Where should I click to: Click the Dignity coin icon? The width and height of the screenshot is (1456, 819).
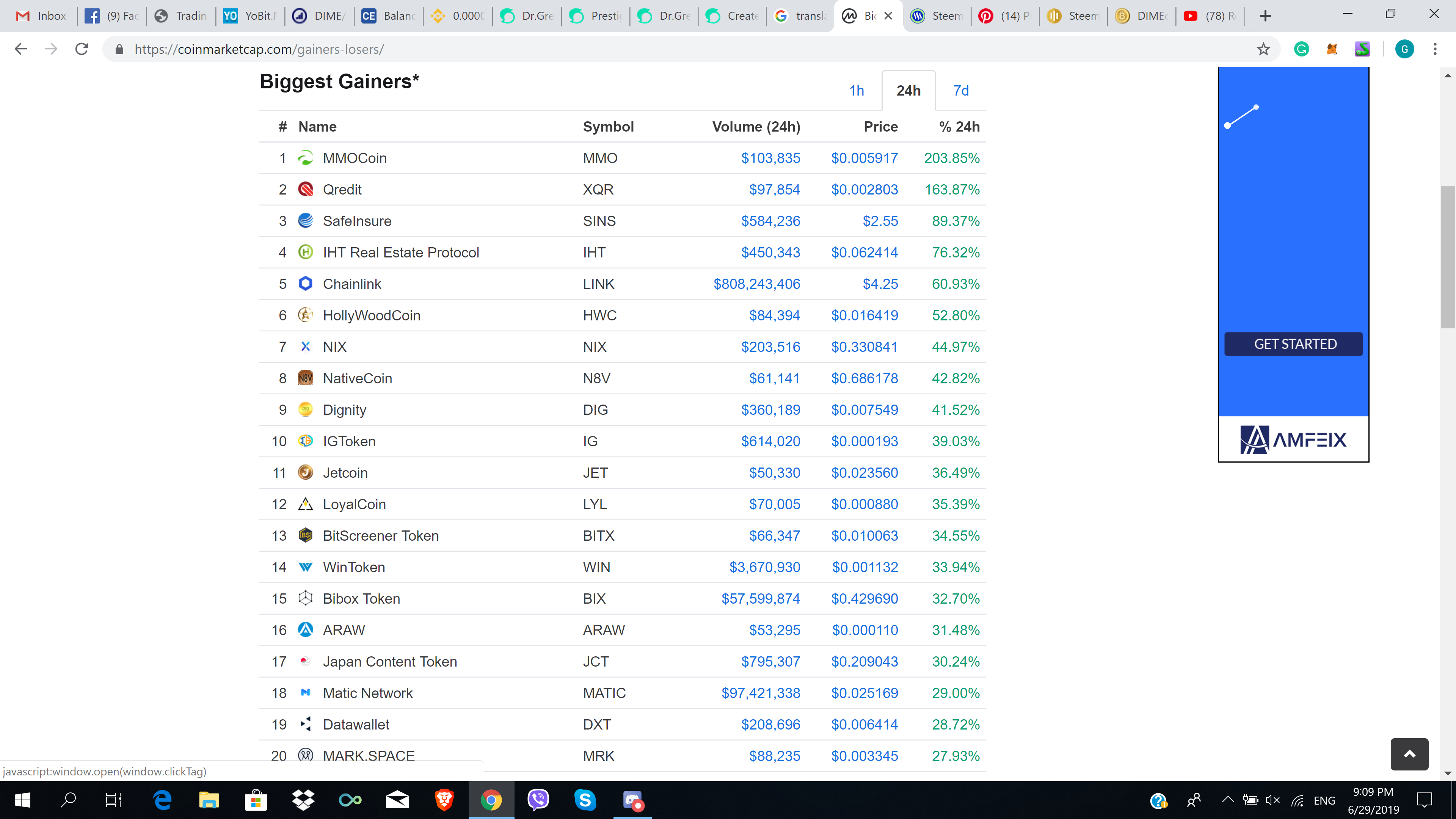(305, 410)
